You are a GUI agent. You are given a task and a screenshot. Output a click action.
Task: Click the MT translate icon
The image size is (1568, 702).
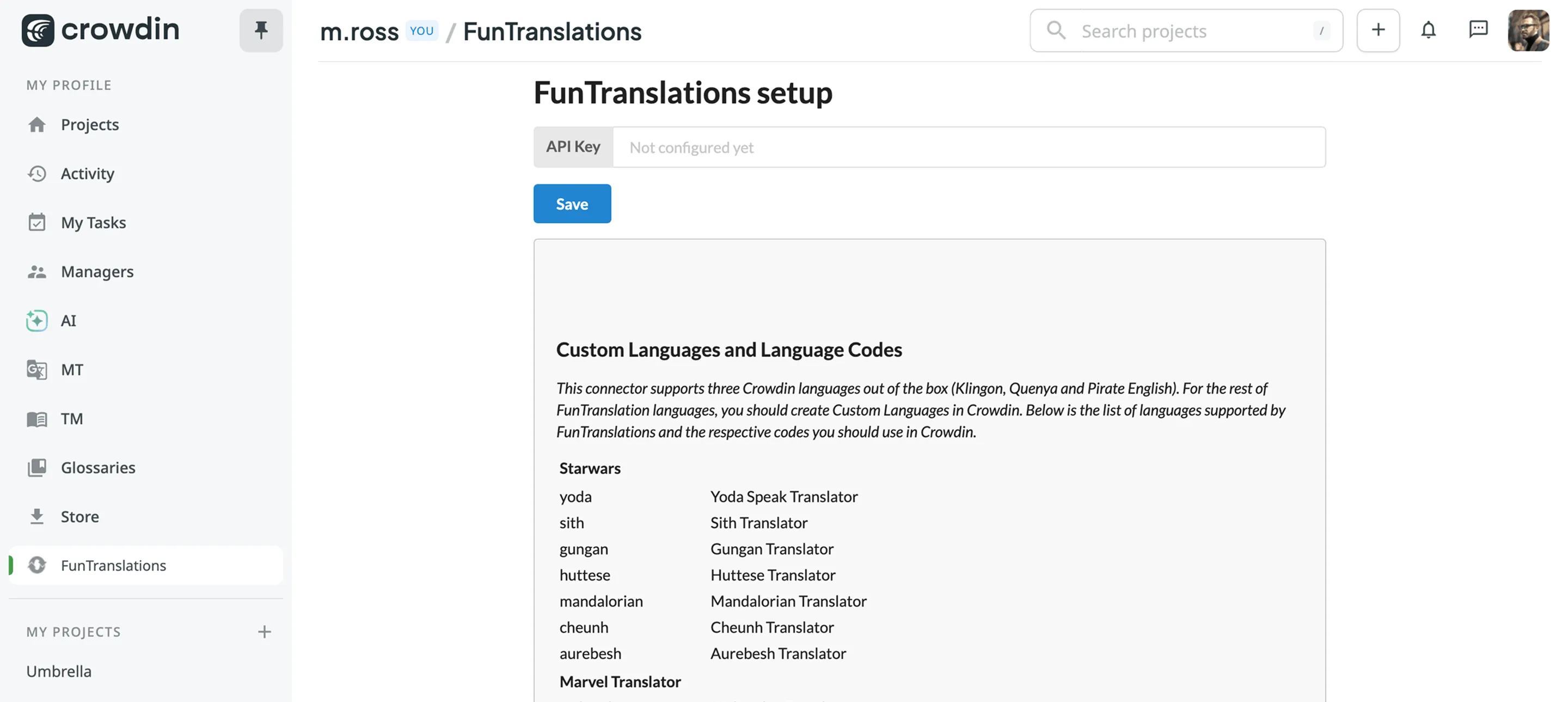[37, 370]
